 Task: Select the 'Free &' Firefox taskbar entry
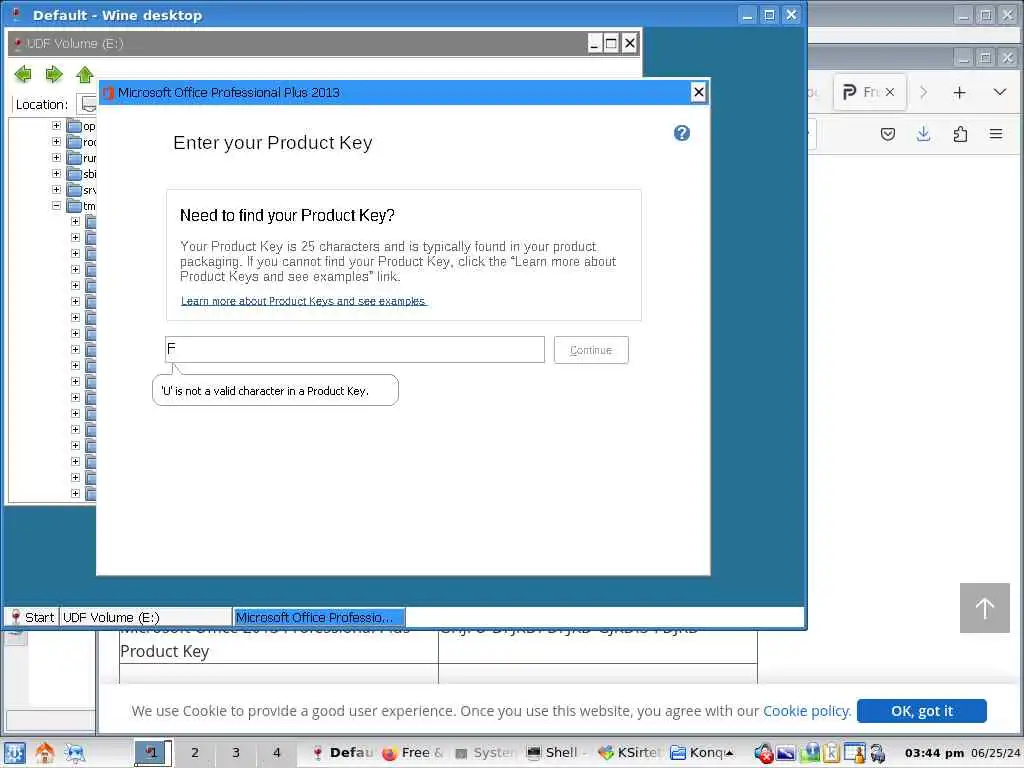click(x=412, y=753)
